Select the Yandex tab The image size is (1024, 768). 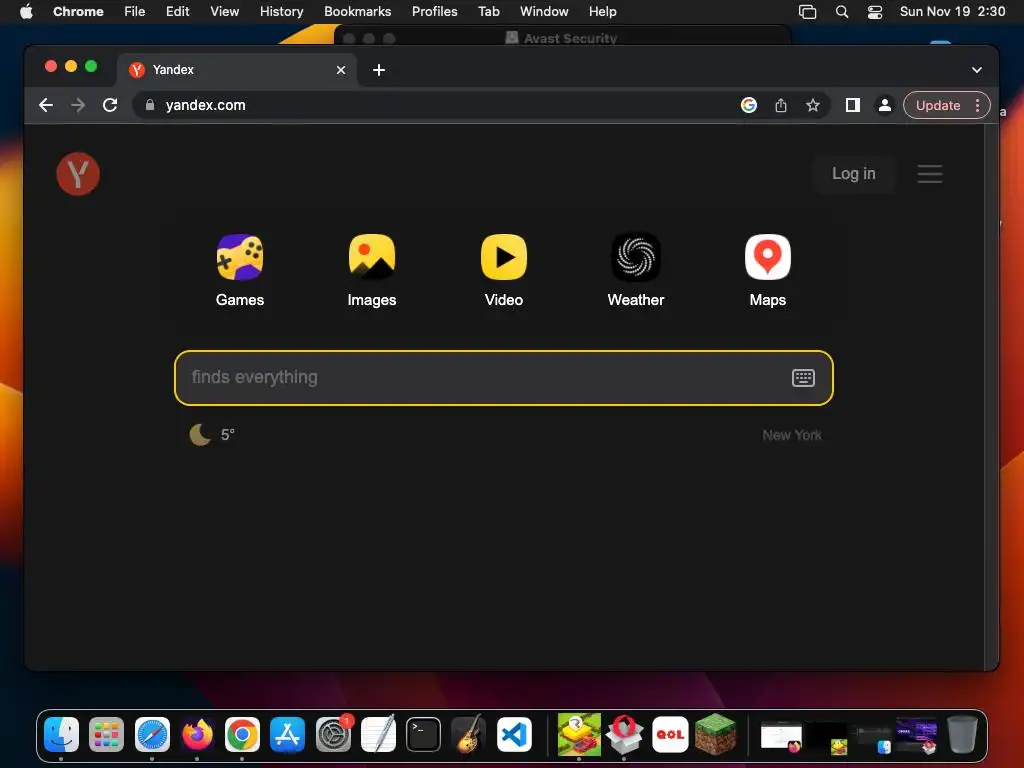pyautogui.click(x=236, y=70)
